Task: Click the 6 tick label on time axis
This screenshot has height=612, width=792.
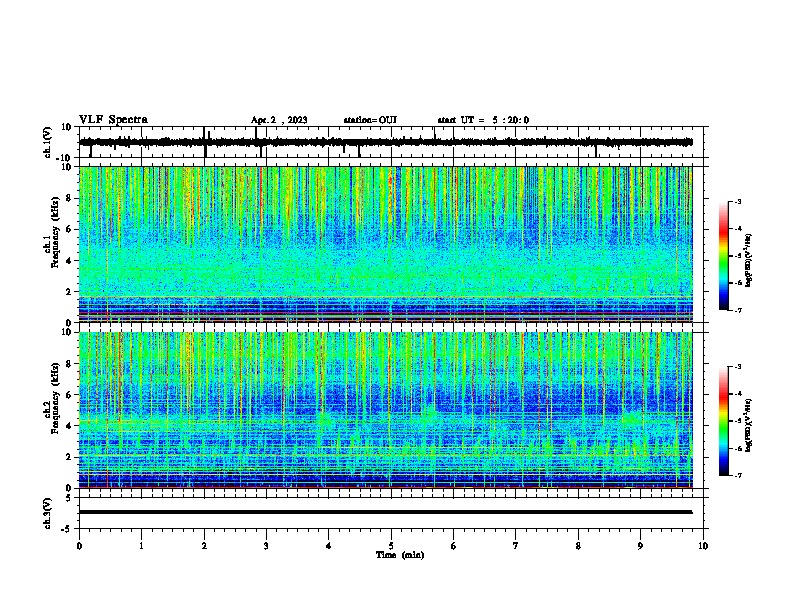Action: click(454, 546)
